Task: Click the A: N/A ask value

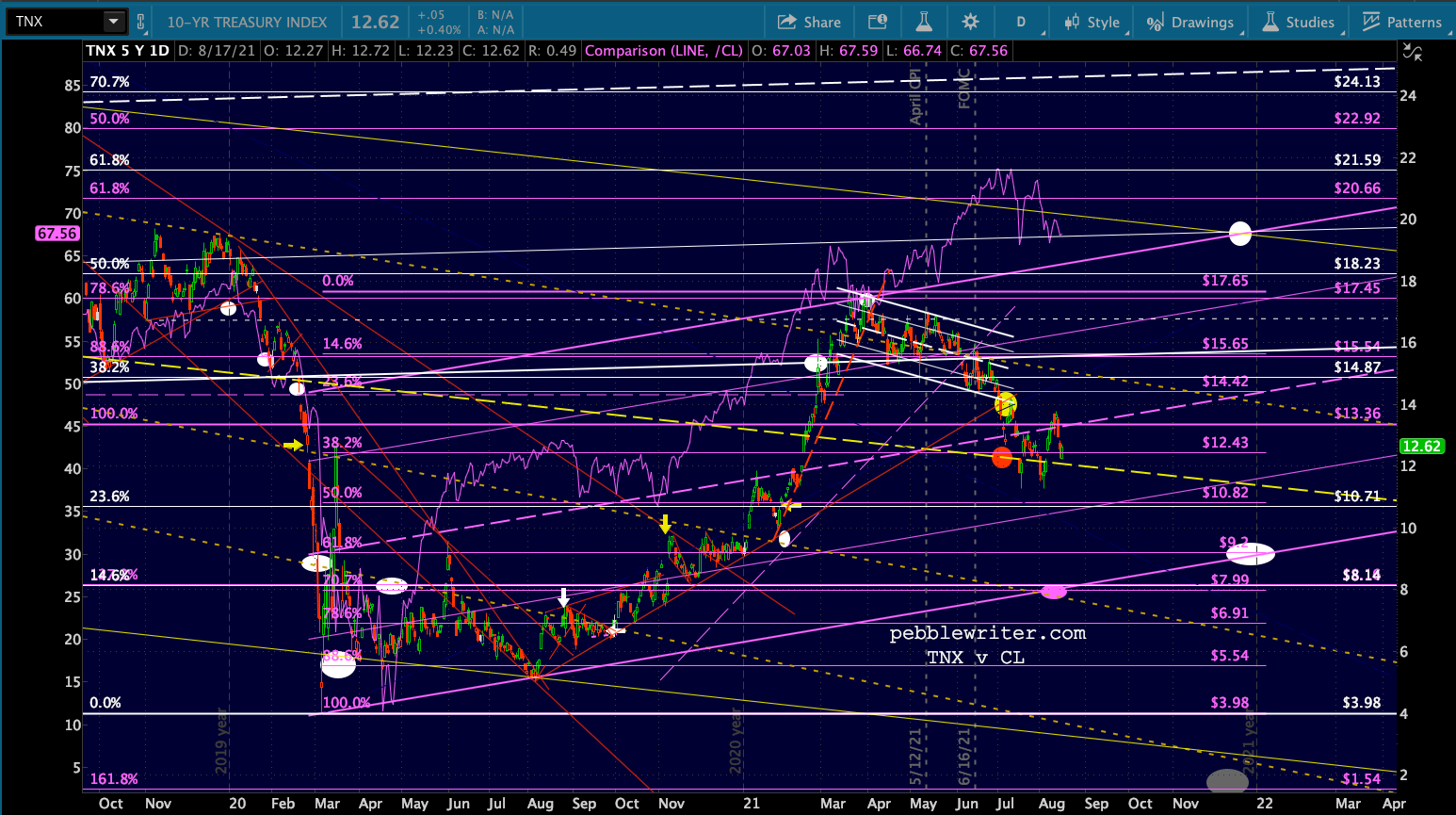Action: 495,29
